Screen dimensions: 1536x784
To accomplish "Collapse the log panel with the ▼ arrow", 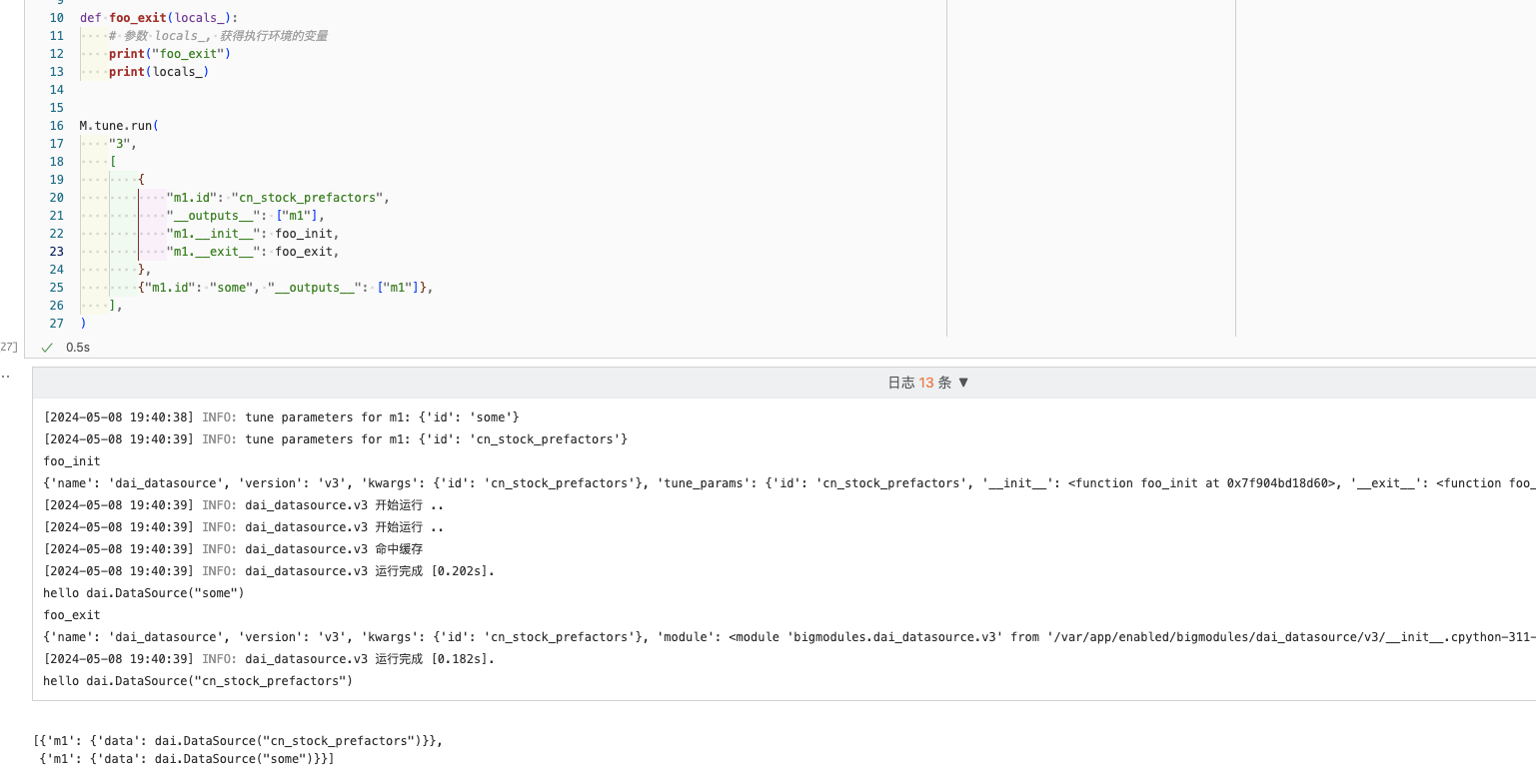I will [x=963, y=383].
